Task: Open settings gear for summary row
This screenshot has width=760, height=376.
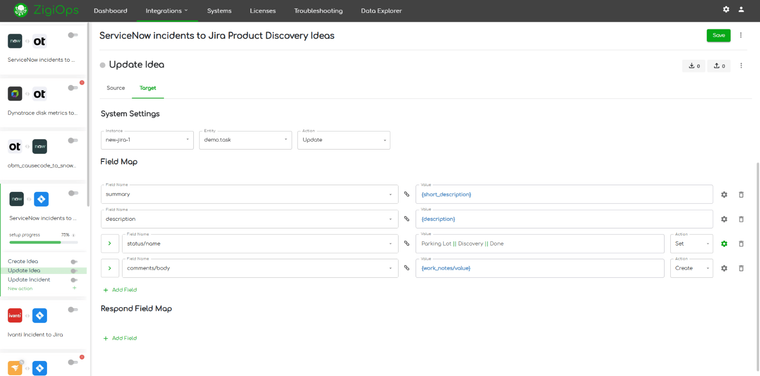Action: 724,194
